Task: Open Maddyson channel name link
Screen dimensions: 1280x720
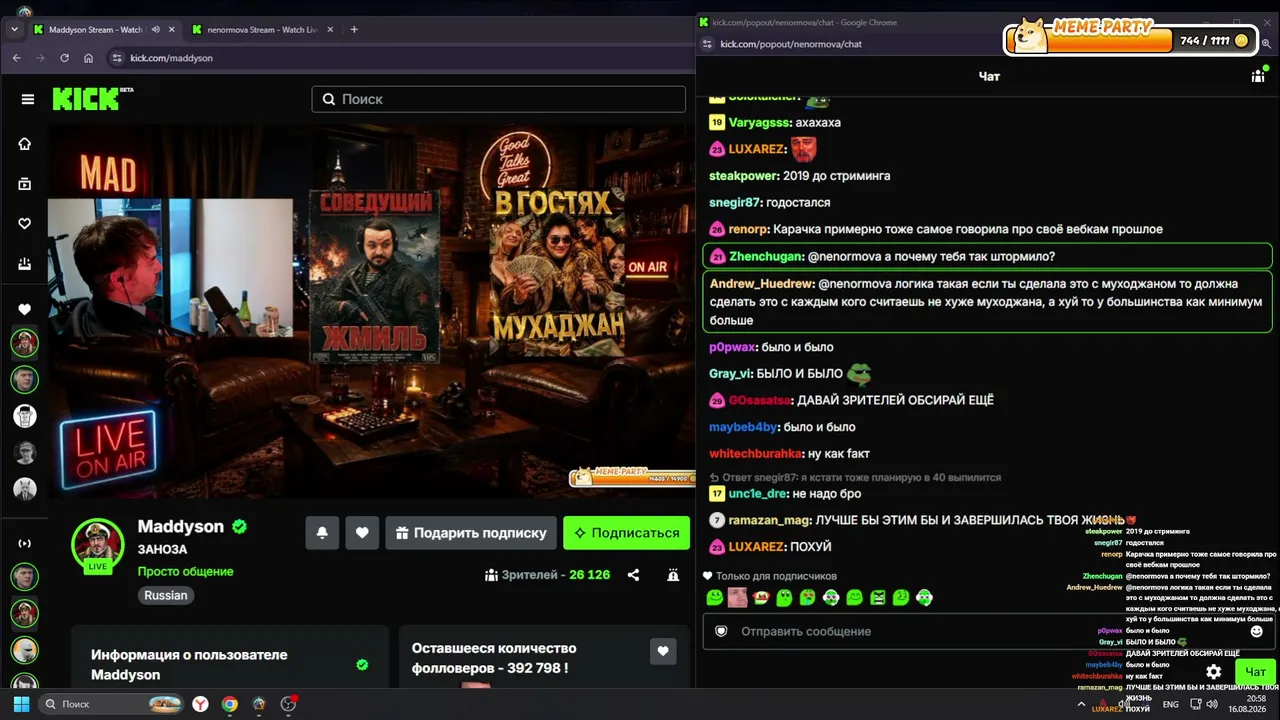Action: [181, 526]
